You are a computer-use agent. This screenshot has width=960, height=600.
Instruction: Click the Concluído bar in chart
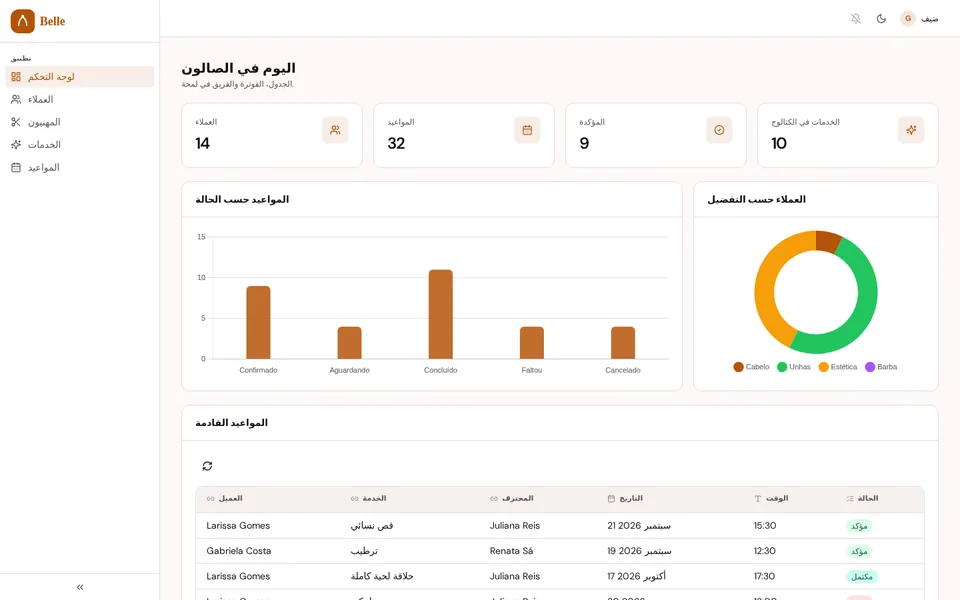pos(441,314)
